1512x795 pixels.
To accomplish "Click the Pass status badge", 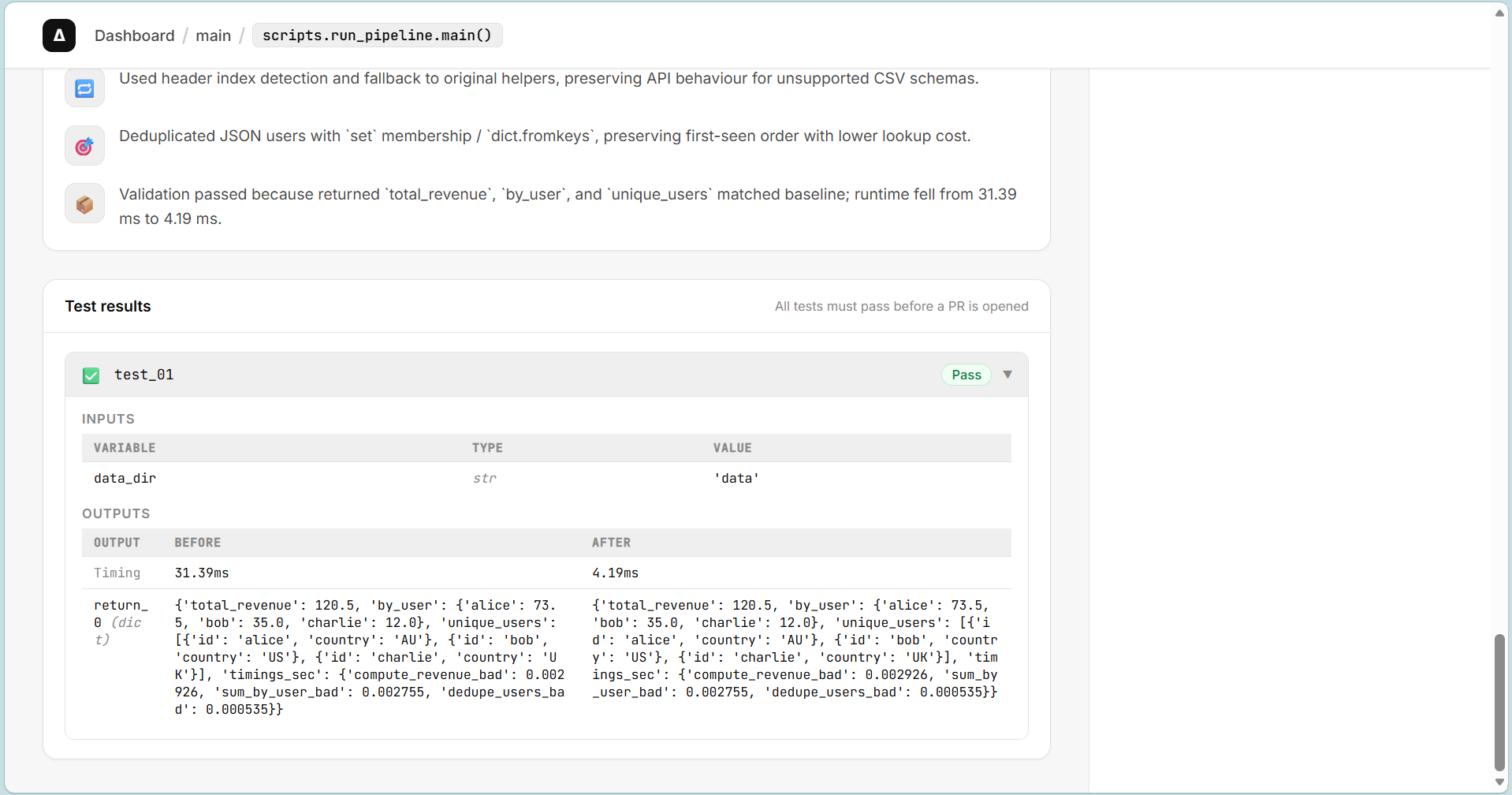I will tap(966, 375).
